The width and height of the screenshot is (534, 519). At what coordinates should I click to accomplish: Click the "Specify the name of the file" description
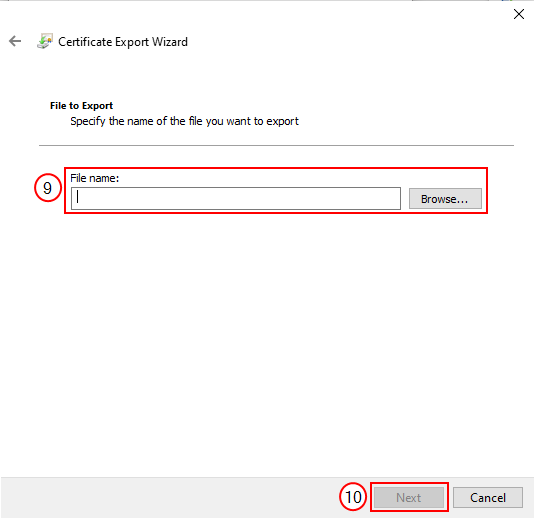(184, 121)
